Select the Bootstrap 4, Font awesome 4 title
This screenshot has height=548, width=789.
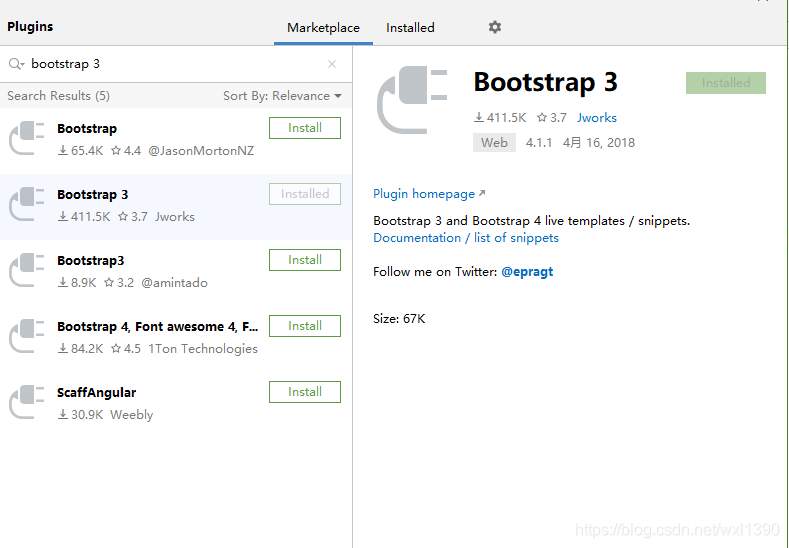pos(157,327)
